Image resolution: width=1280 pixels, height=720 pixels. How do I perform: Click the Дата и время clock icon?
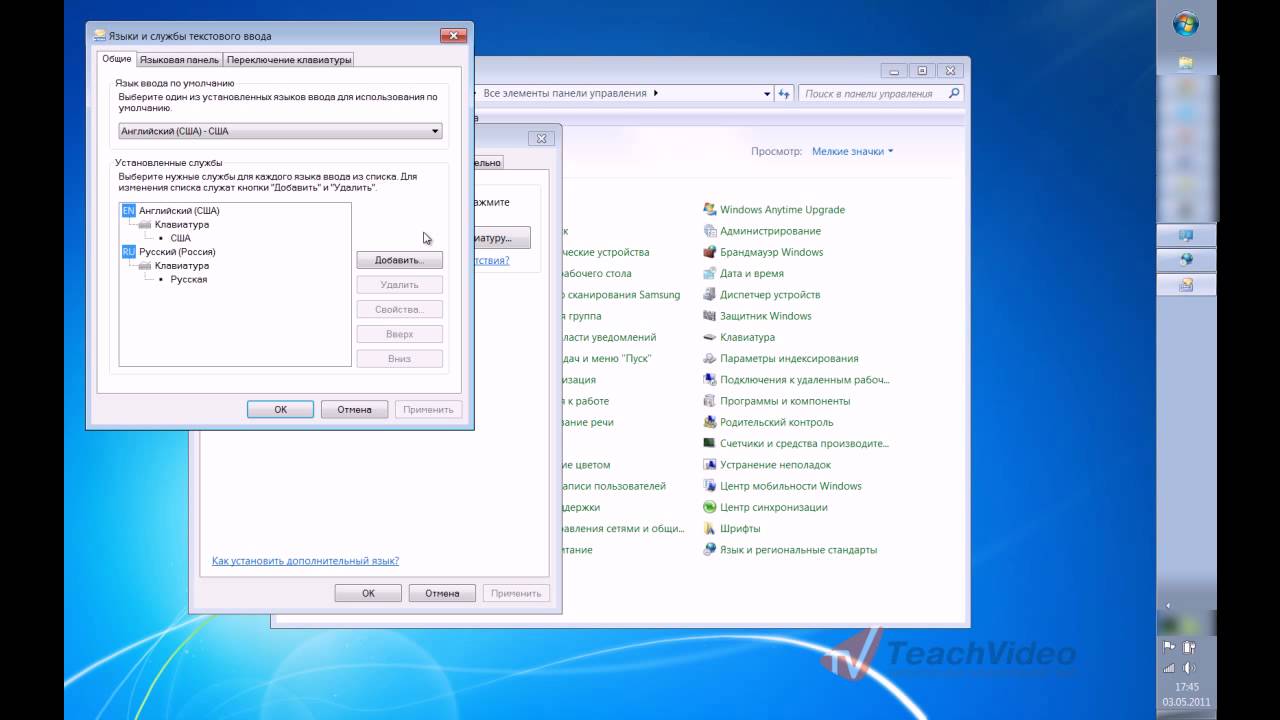710,273
